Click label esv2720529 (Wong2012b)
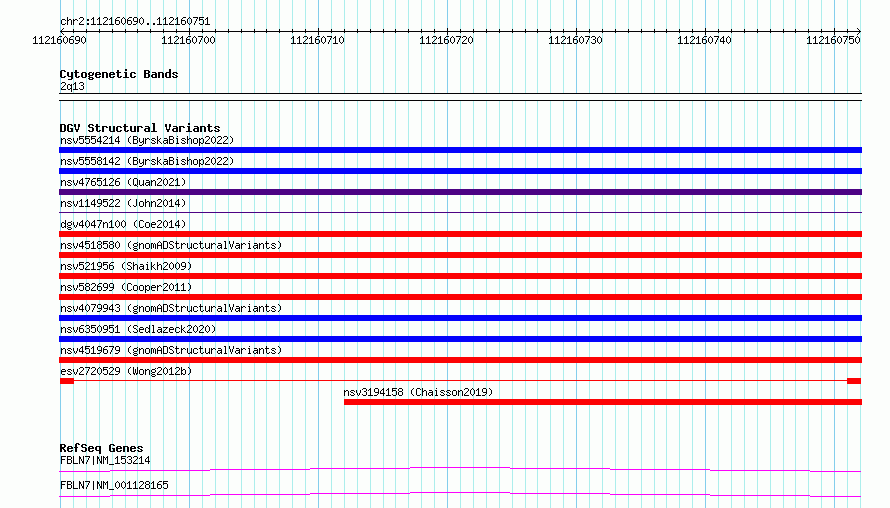The image size is (890, 508). tap(125, 371)
